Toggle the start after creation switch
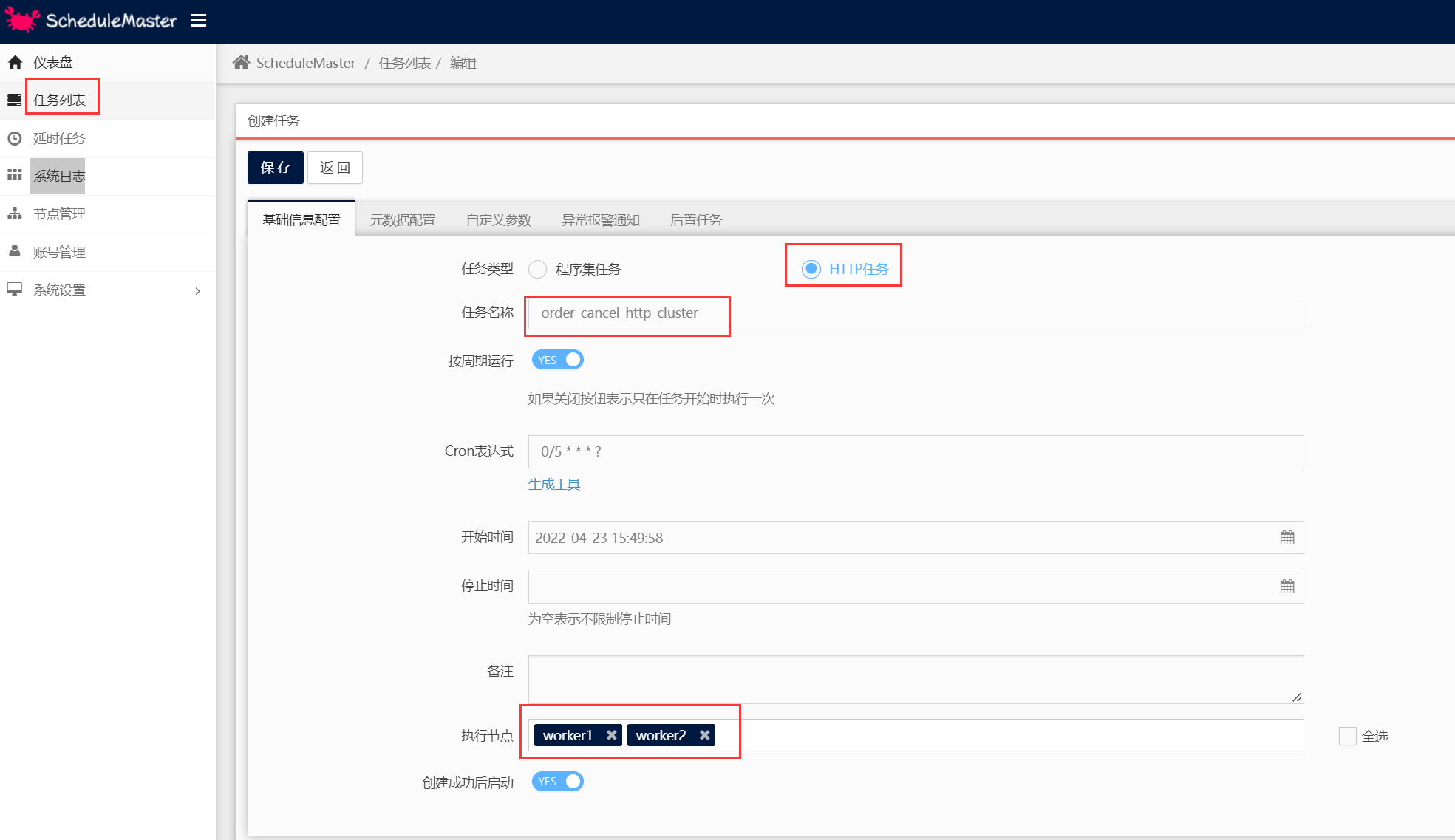The height and width of the screenshot is (840, 1455). coord(558,782)
